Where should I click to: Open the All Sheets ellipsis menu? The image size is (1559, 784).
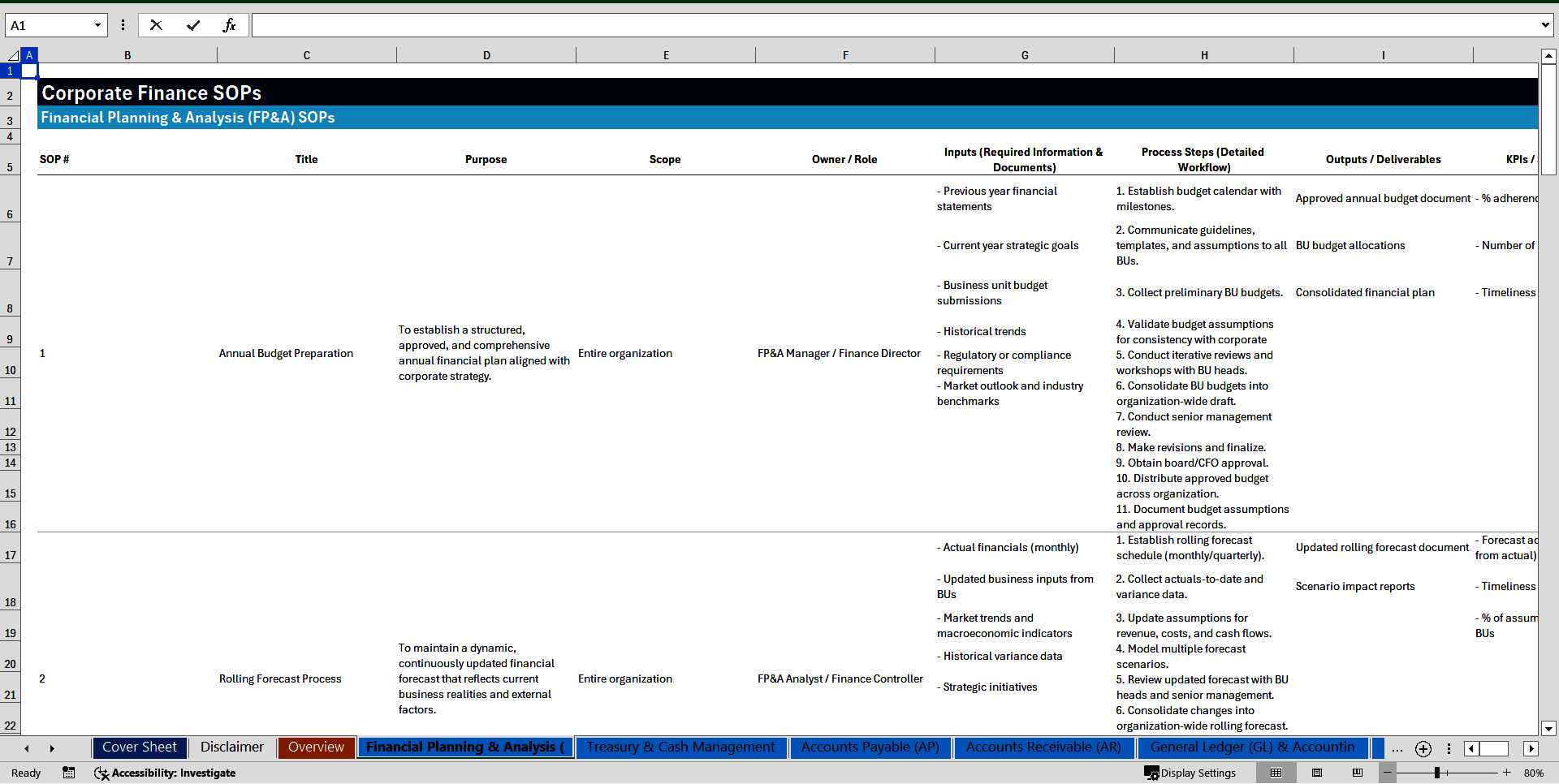tap(1397, 749)
